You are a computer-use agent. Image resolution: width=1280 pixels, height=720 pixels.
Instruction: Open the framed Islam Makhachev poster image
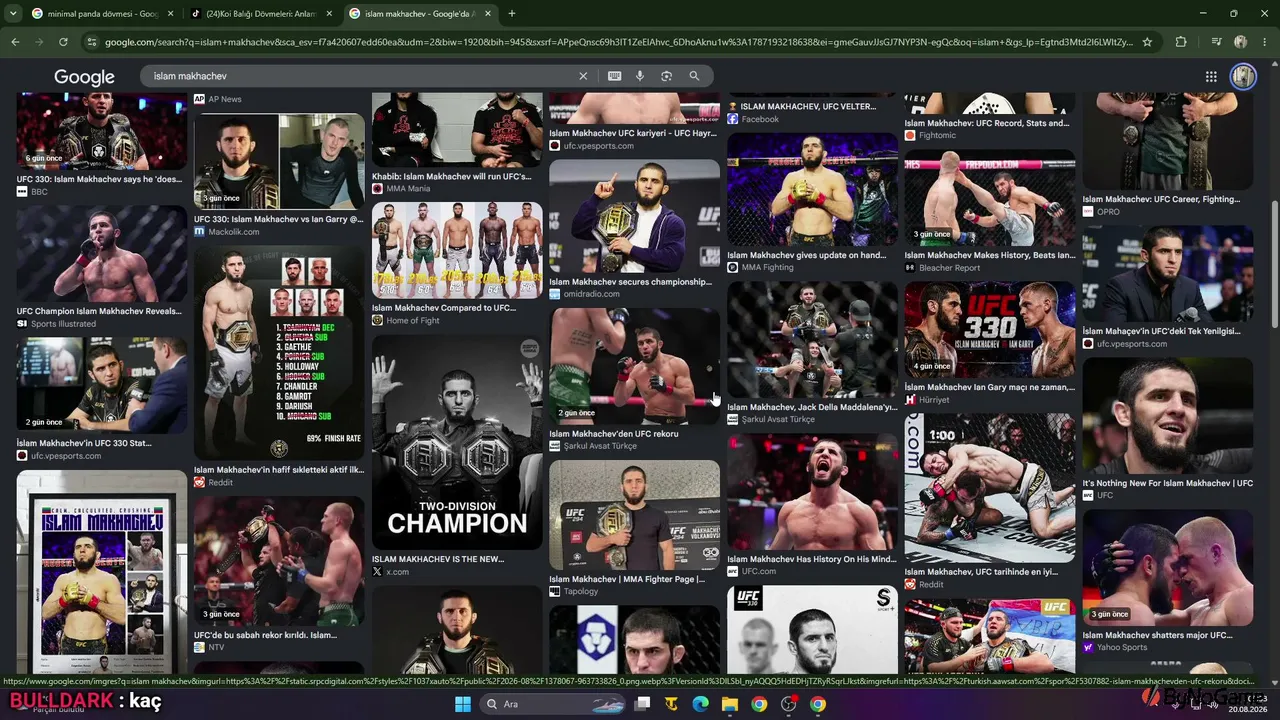click(101, 573)
